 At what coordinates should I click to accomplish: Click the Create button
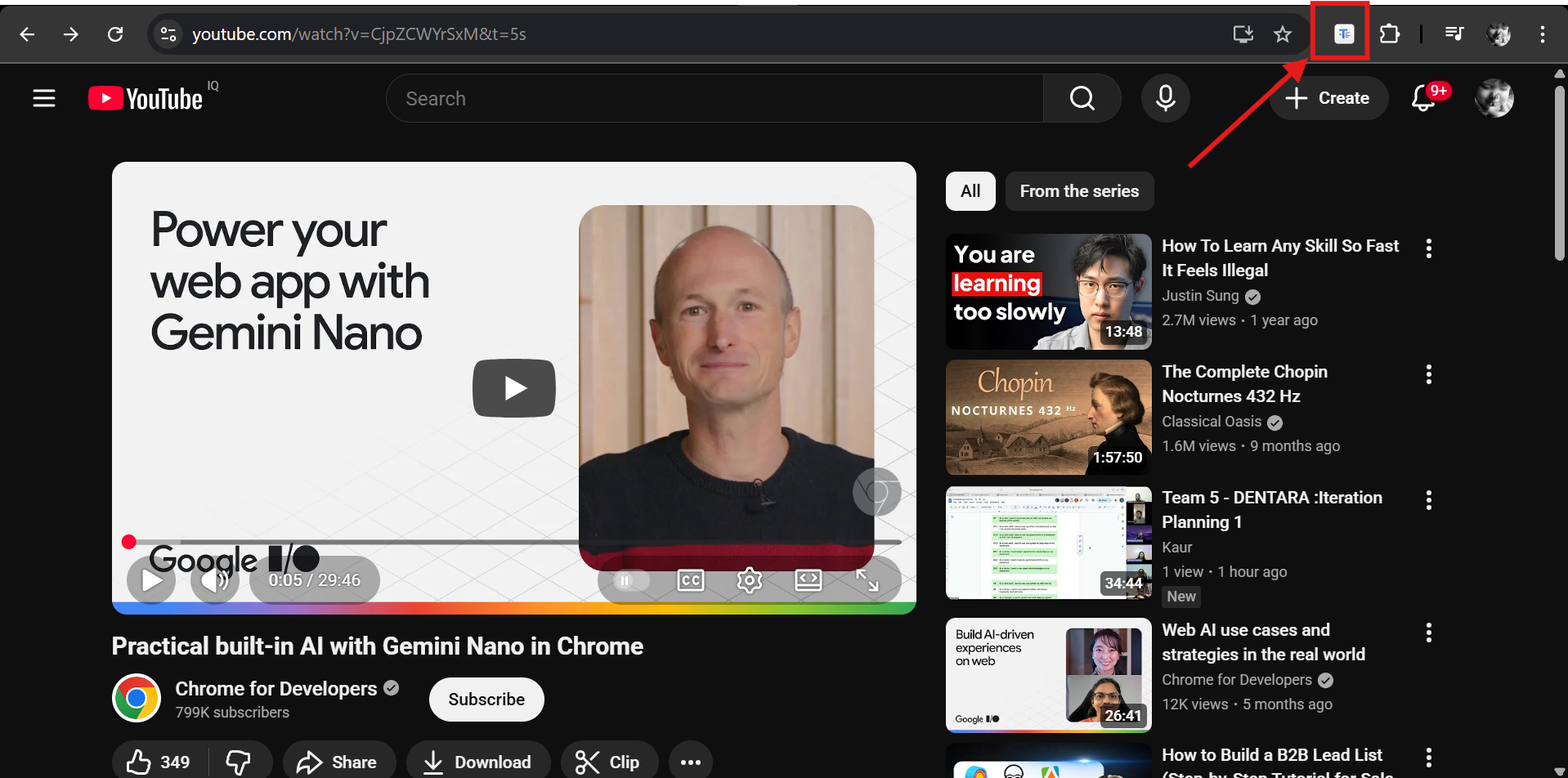(x=1328, y=98)
